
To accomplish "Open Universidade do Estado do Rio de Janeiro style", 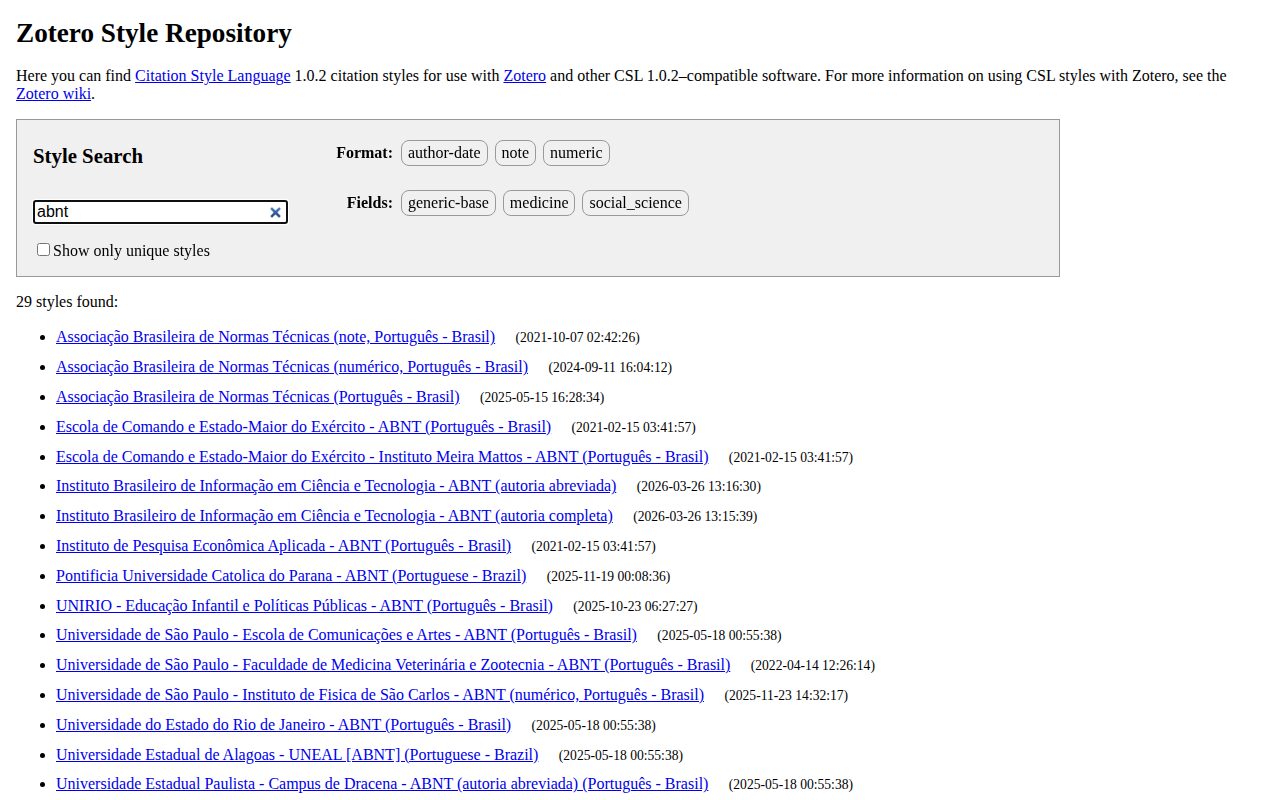I will [283, 725].
